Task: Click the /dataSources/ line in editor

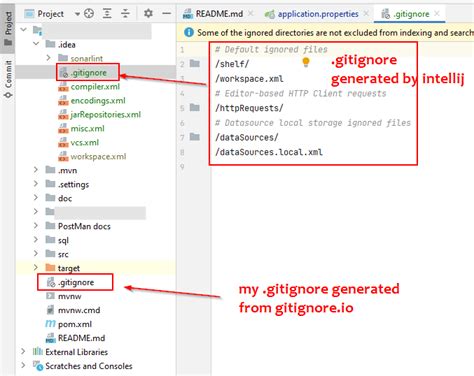Action: click(x=247, y=138)
